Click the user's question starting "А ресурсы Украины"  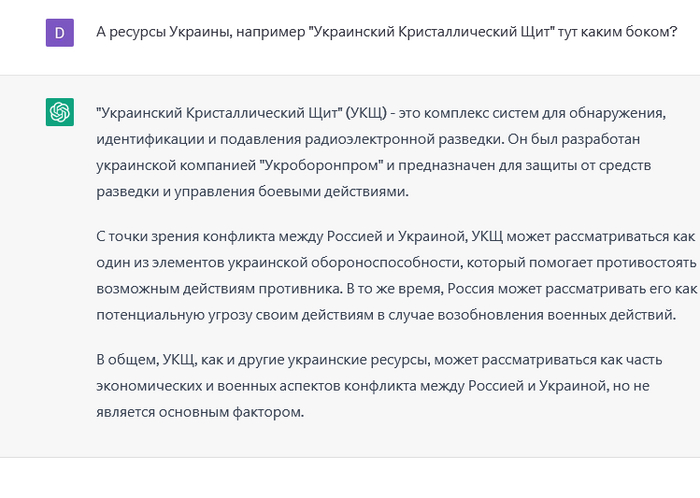click(x=386, y=33)
